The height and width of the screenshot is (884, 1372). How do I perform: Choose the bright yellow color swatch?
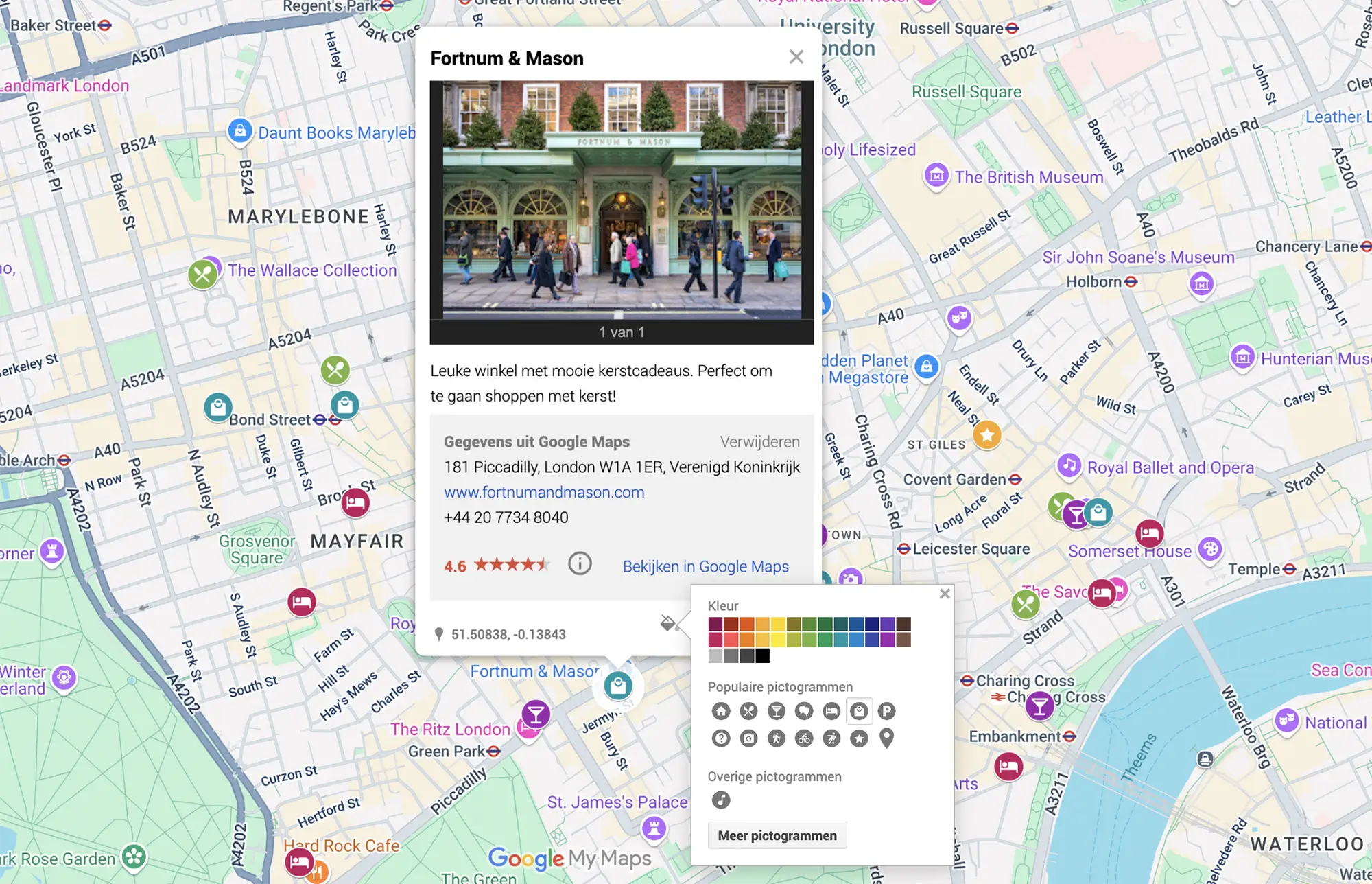(x=778, y=640)
